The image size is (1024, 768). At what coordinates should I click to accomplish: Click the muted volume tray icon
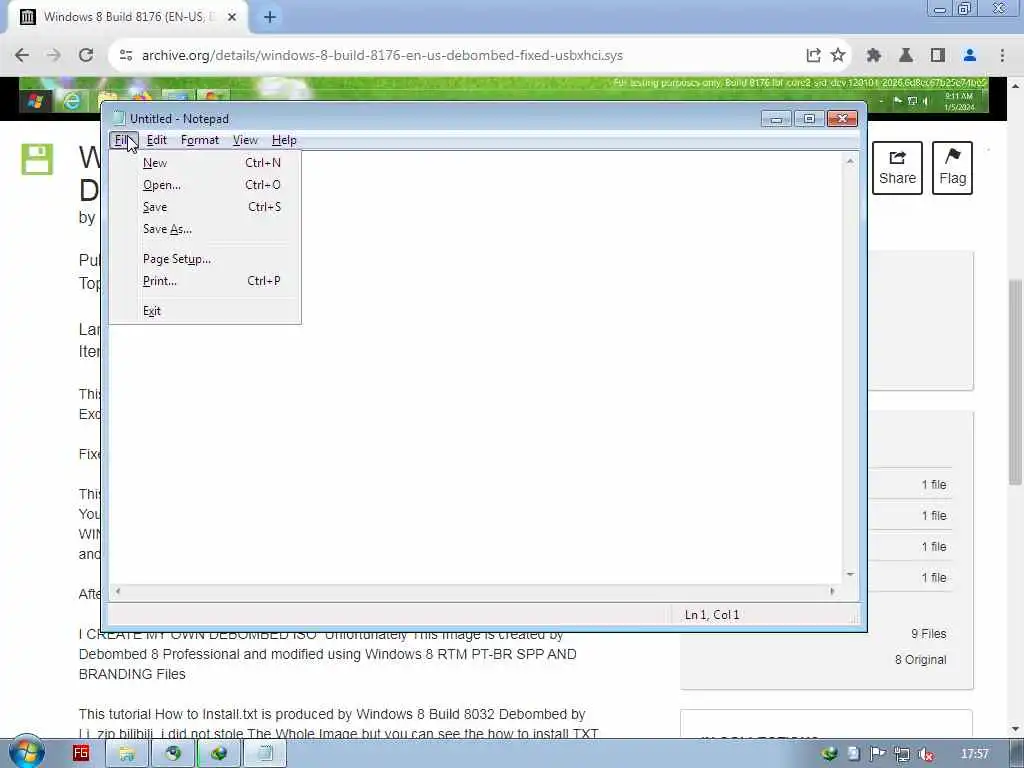925,754
